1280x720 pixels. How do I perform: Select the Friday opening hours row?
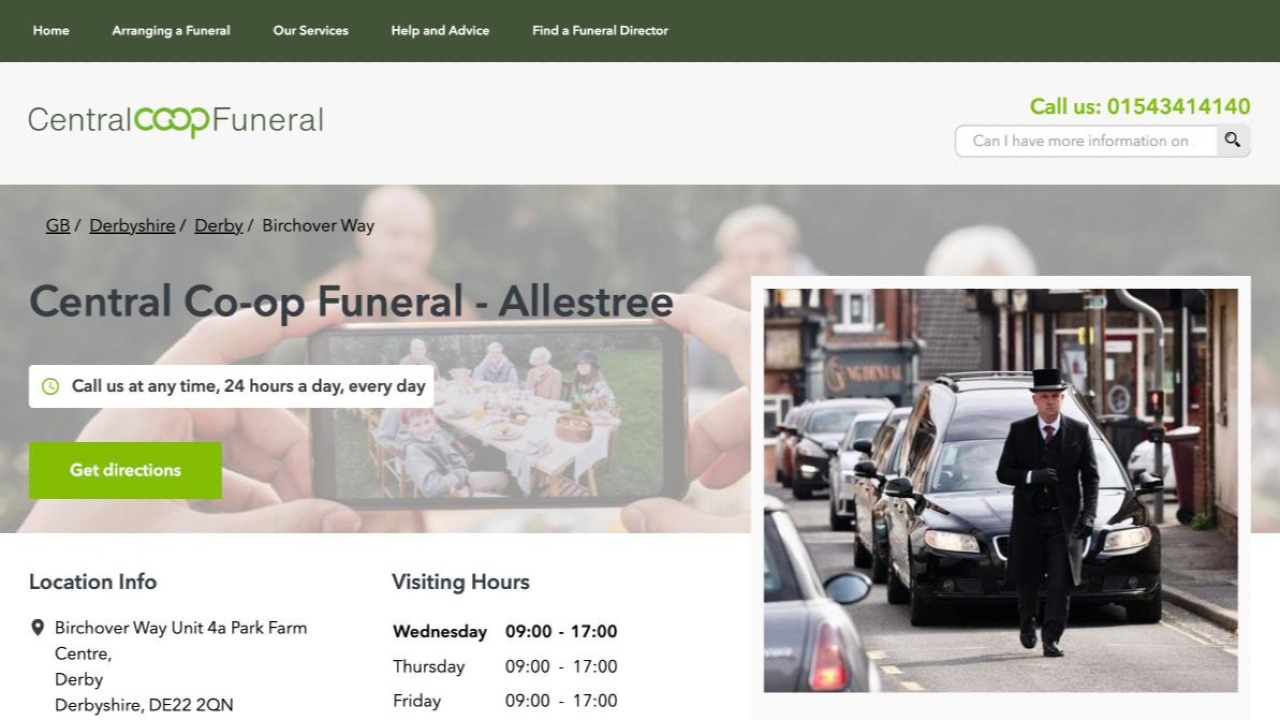[x=505, y=701]
